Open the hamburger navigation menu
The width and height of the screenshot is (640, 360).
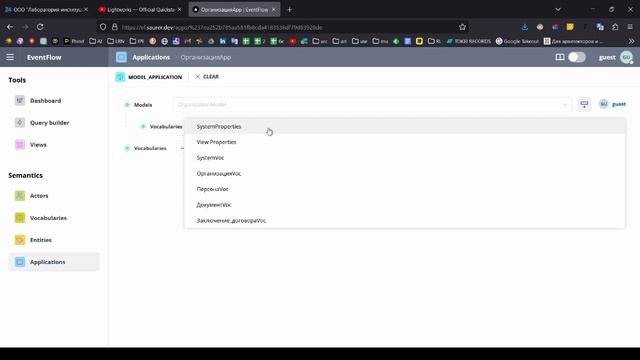click(x=10, y=57)
